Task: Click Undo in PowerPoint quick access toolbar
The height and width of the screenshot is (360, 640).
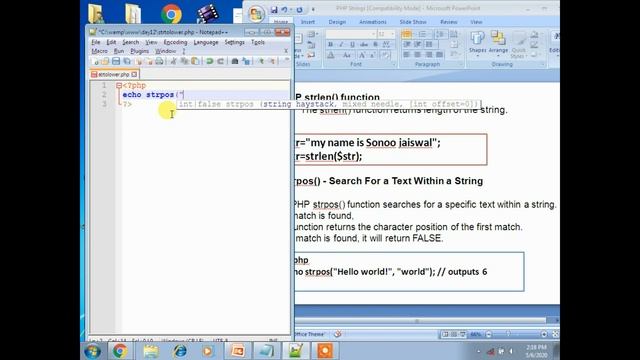Action: pos(284,9)
